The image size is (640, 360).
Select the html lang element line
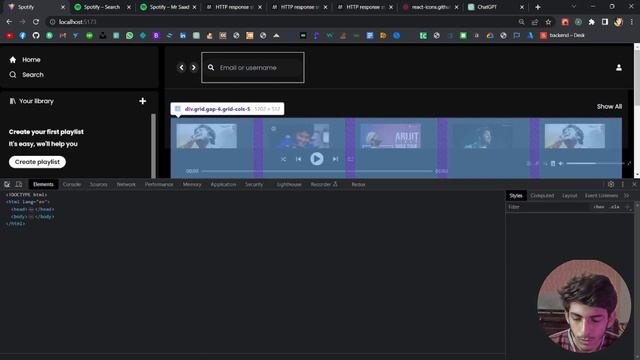[x=28, y=202]
